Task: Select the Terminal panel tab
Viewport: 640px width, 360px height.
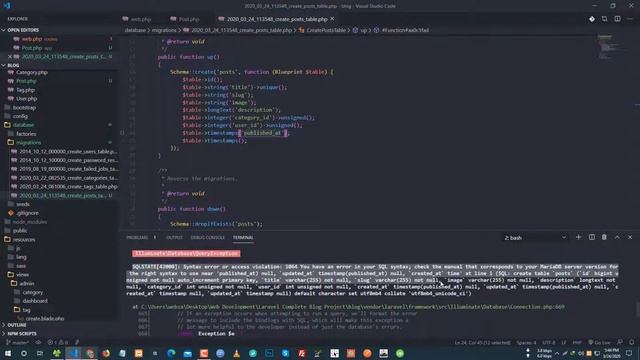Action: click(x=243, y=238)
